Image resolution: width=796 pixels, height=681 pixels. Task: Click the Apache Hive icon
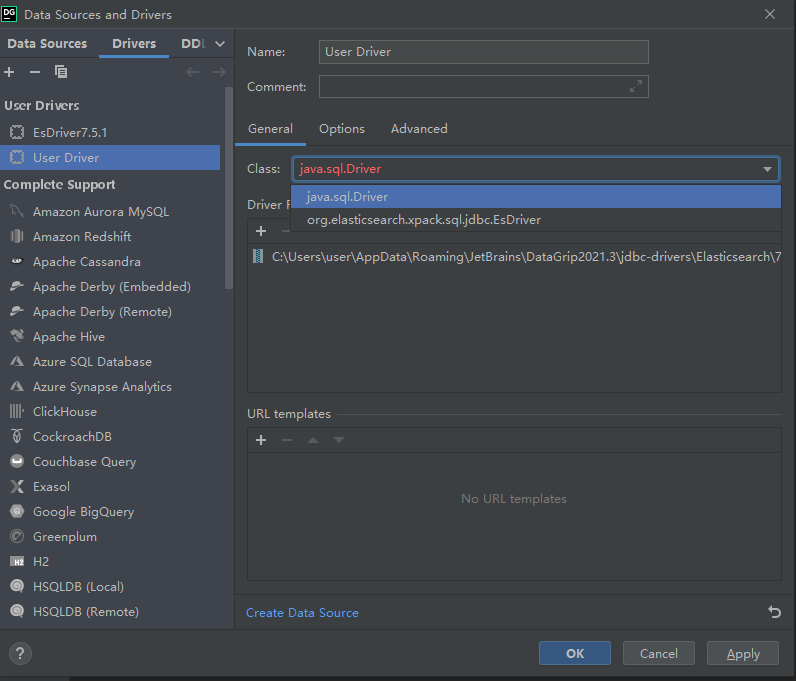(x=17, y=336)
